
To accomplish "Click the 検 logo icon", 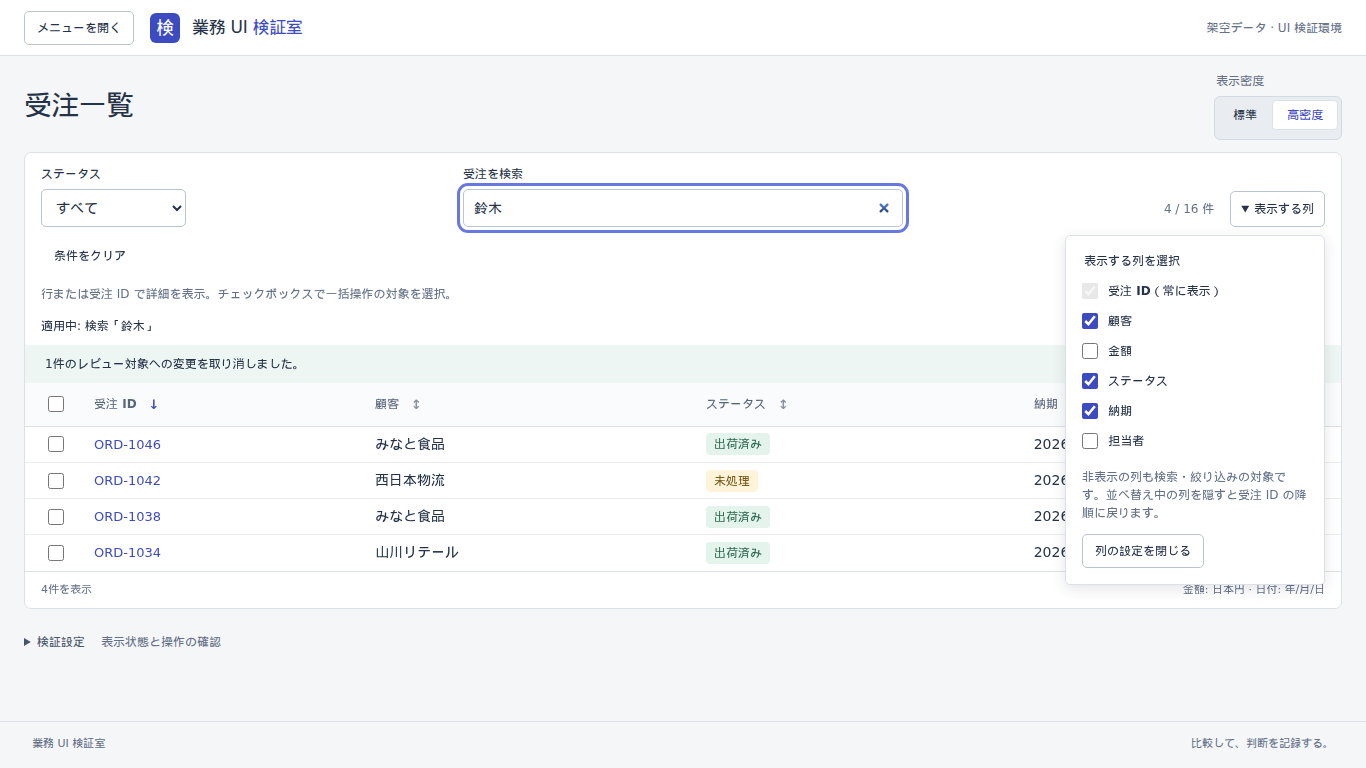I will tap(165, 28).
